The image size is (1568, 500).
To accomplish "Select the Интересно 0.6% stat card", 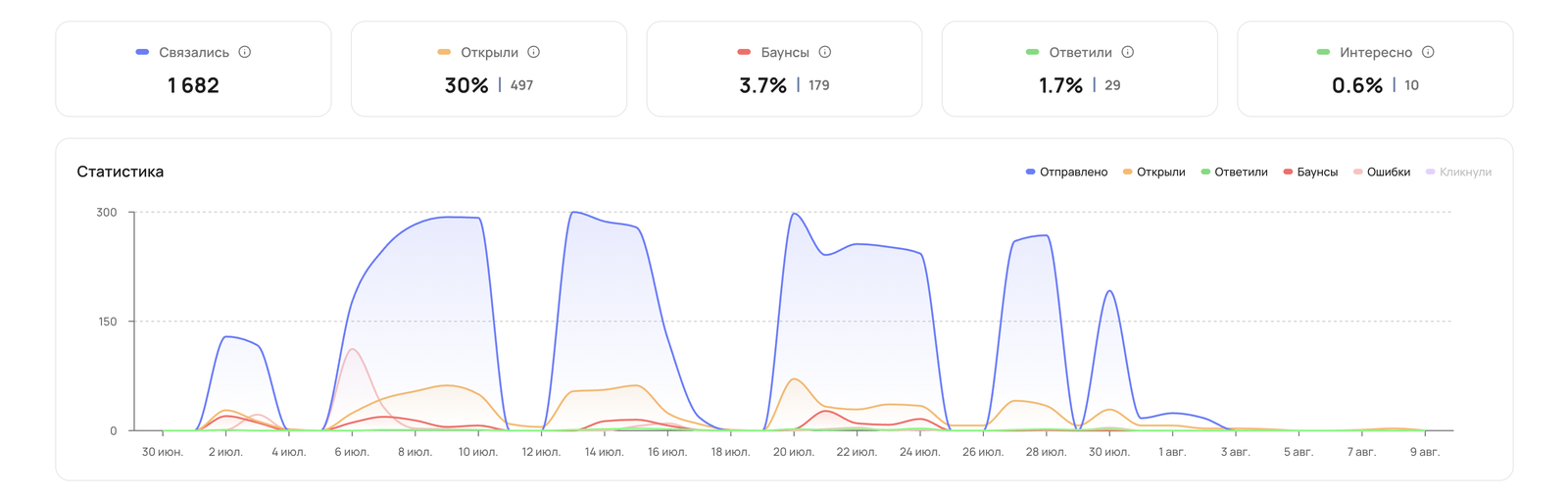I will click(x=1375, y=69).
